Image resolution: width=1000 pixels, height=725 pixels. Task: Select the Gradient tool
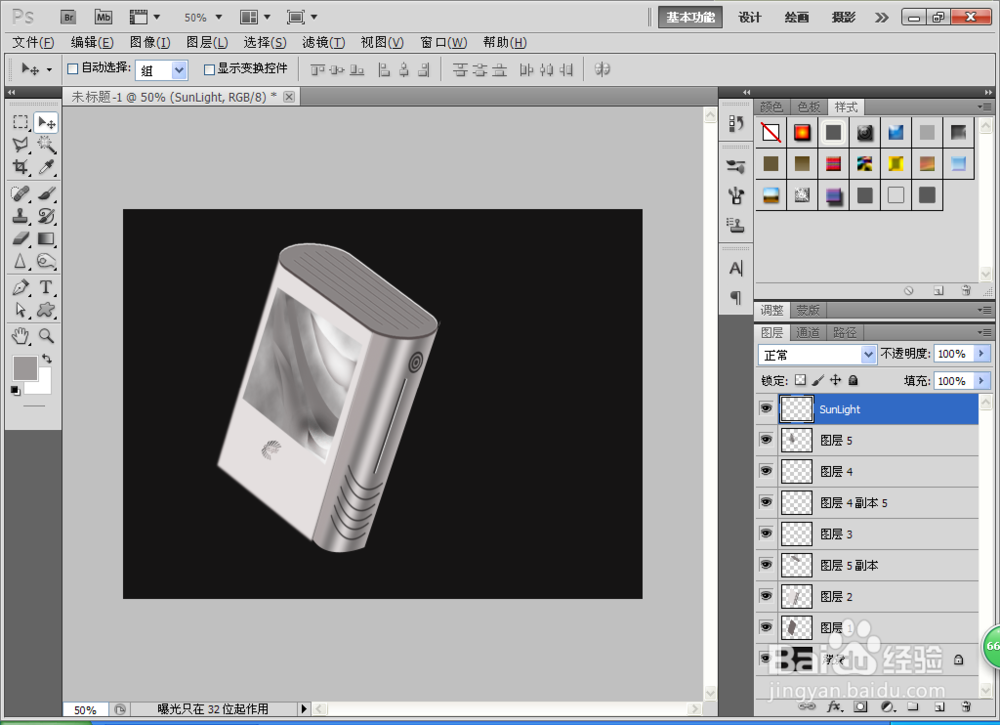click(46, 238)
